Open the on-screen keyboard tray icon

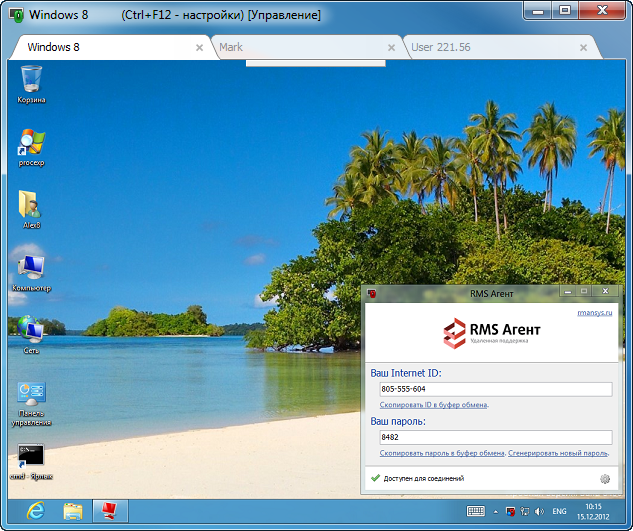pos(476,511)
